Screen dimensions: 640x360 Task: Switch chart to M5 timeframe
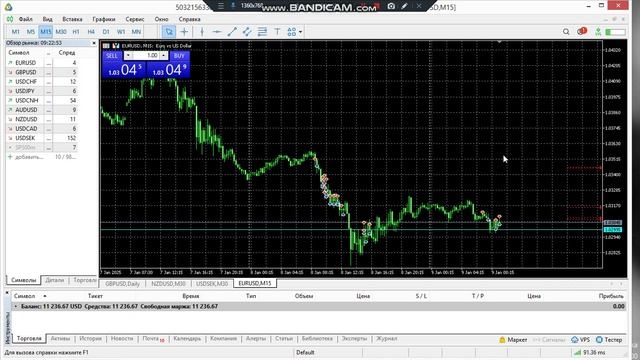click(x=31, y=31)
